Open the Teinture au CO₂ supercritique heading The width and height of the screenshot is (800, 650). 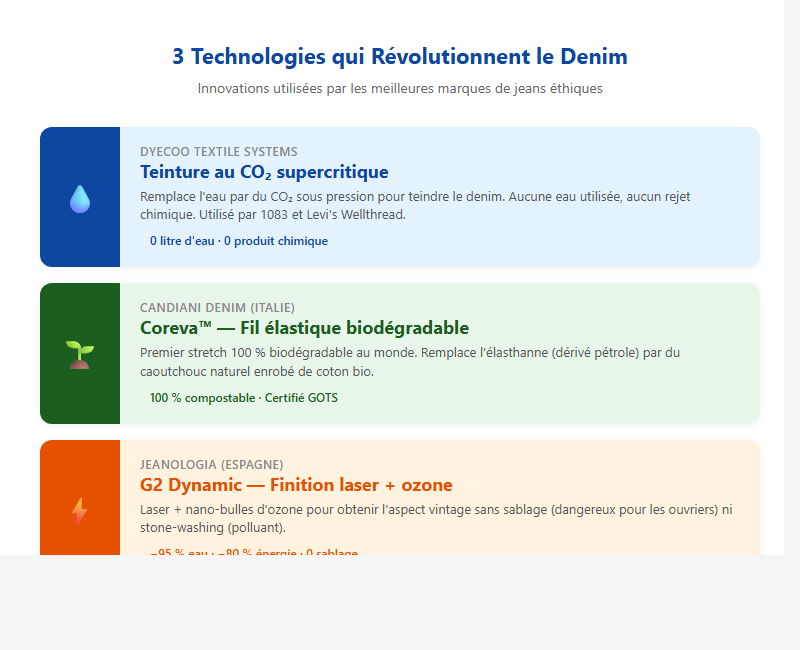(x=264, y=172)
